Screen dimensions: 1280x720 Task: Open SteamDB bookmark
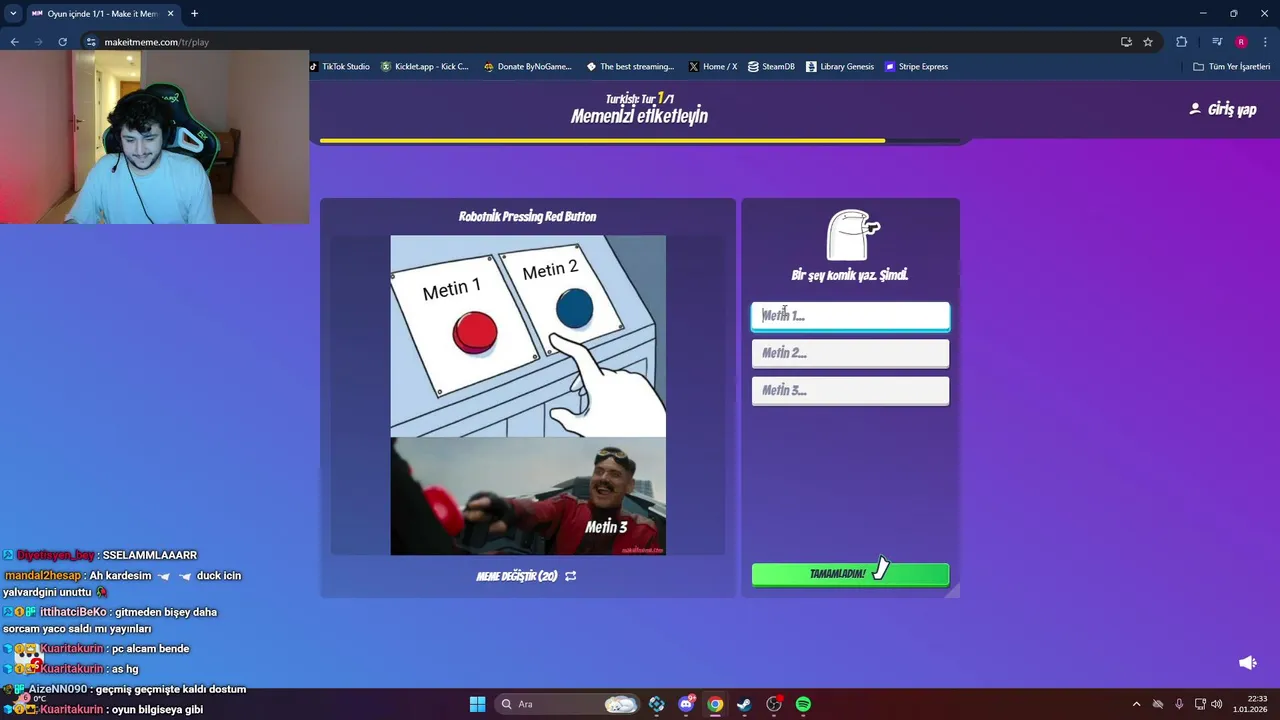(771, 67)
